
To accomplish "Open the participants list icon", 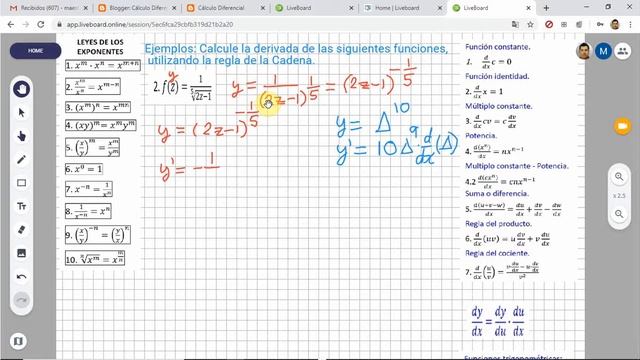I will (x=622, y=51).
